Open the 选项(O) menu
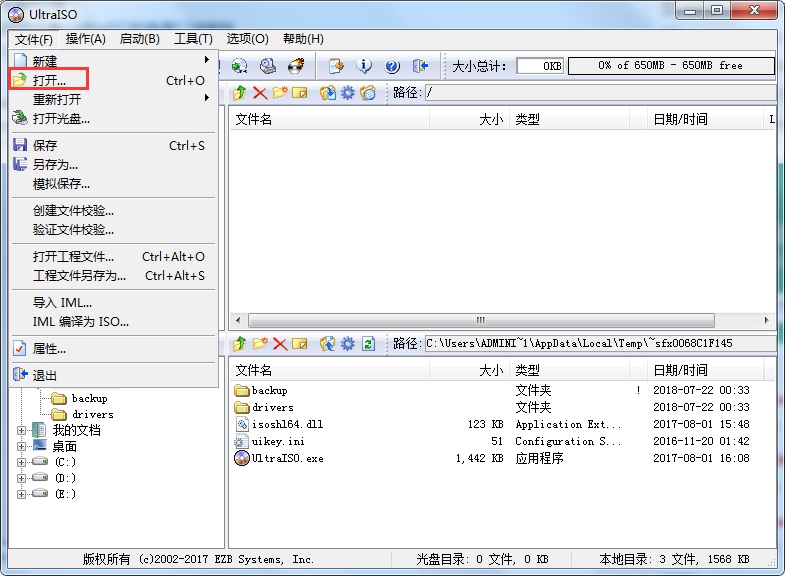 (x=247, y=39)
